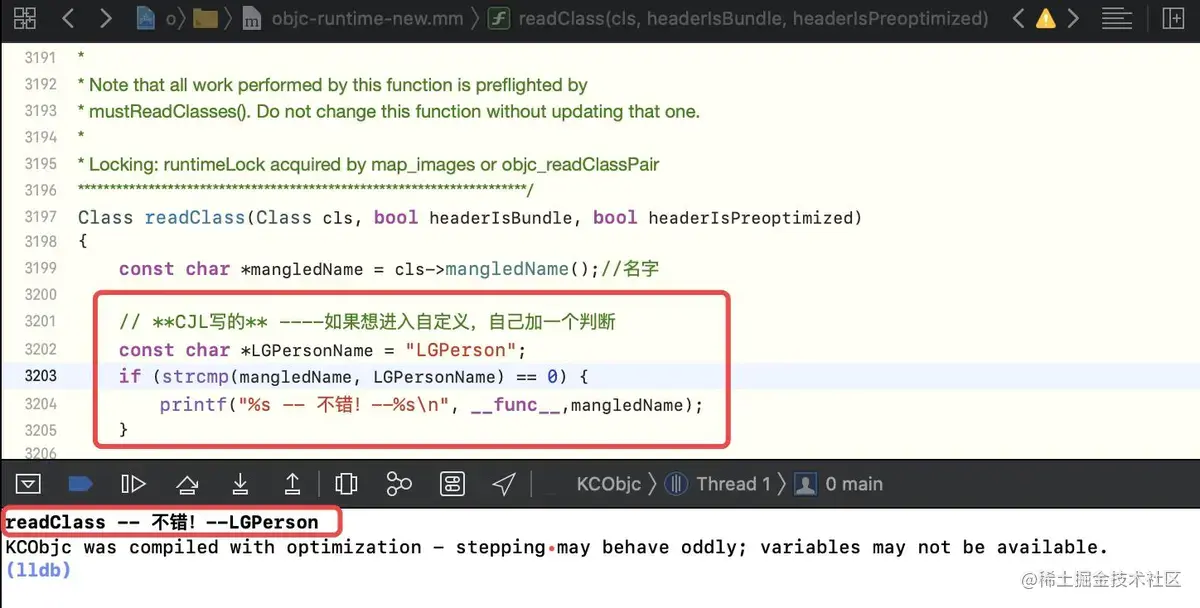Click line number 3204 in the gutter
The image size is (1200, 608).
pos(41,403)
